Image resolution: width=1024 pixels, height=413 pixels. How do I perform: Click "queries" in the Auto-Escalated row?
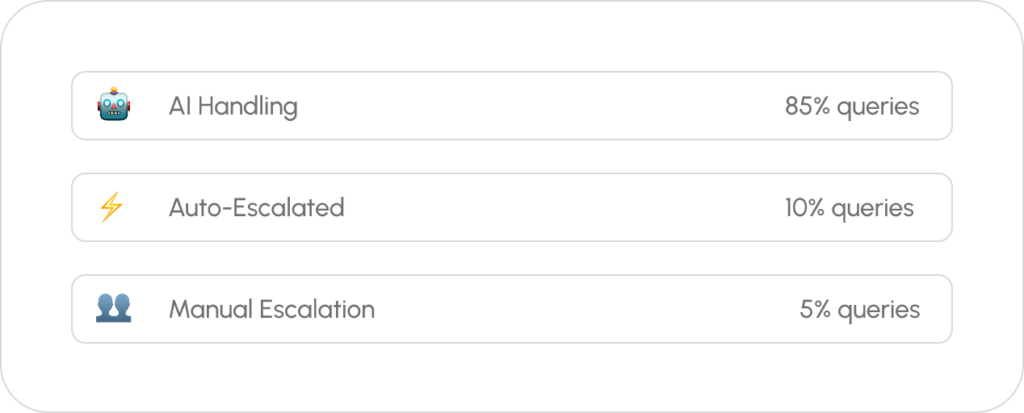click(874, 208)
